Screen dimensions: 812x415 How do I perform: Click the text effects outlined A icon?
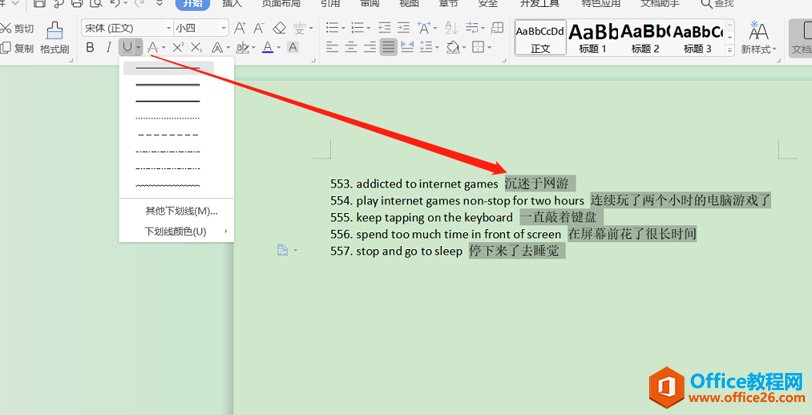coord(218,48)
